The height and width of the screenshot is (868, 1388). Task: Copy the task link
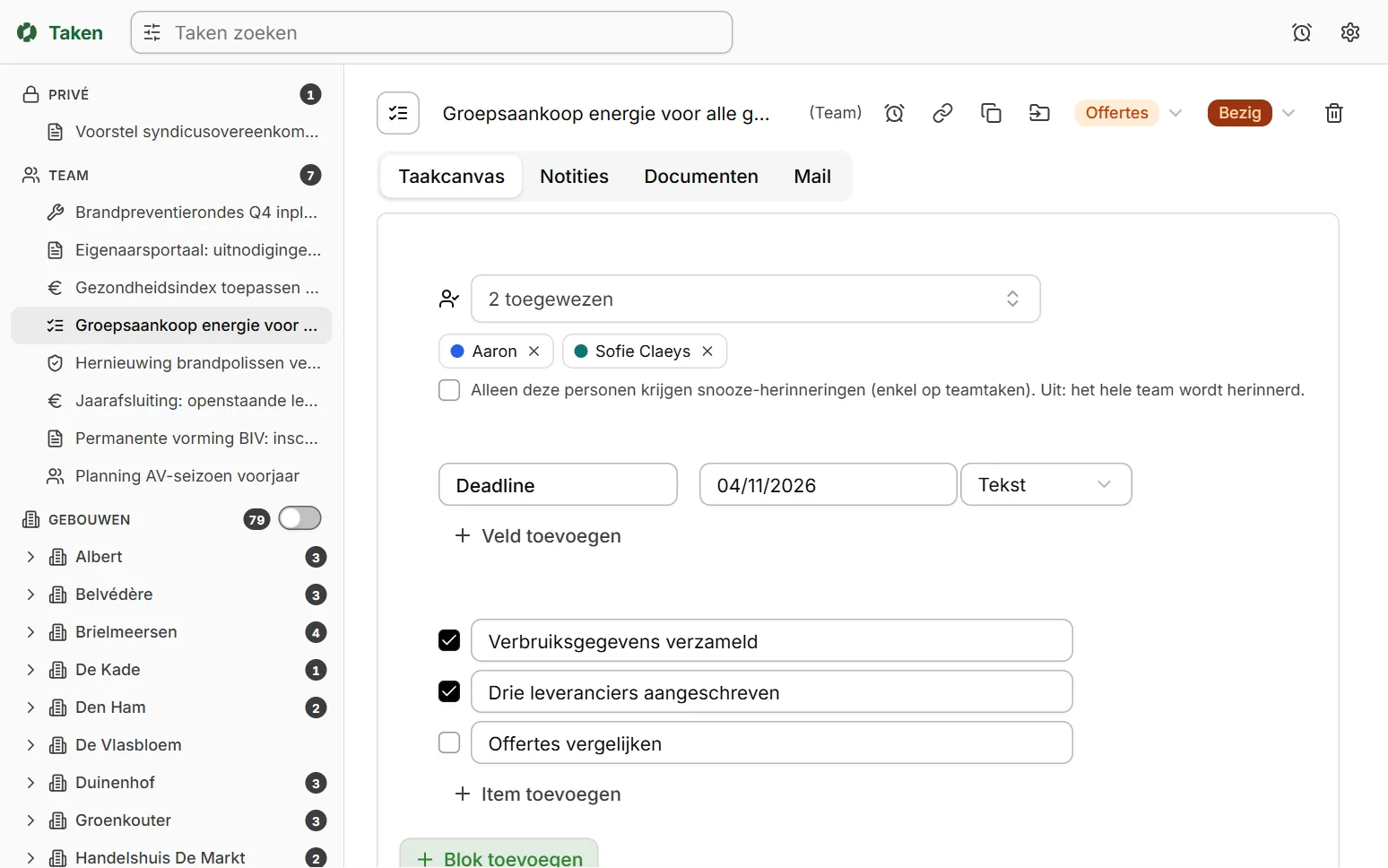pyautogui.click(x=942, y=113)
